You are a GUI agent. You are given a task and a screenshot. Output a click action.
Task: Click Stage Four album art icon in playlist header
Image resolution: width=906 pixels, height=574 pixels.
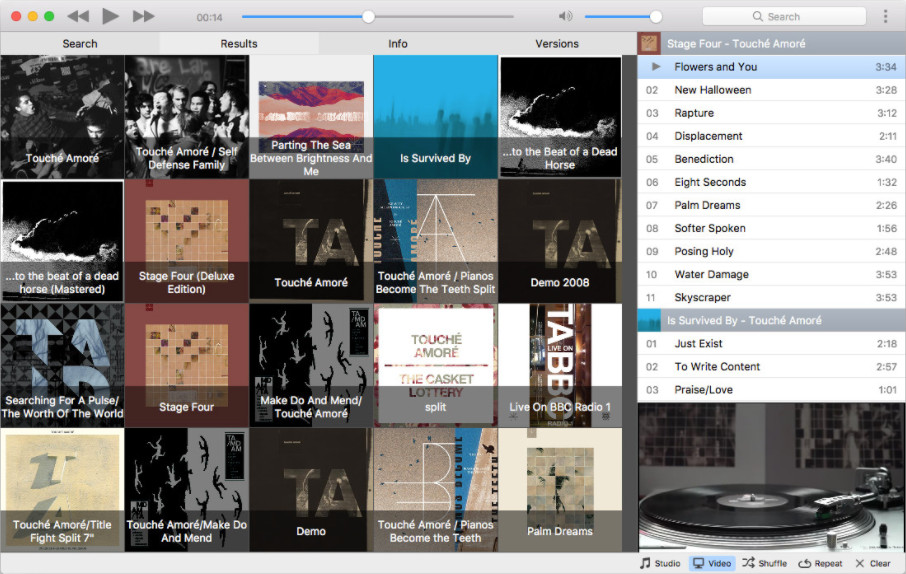click(649, 43)
